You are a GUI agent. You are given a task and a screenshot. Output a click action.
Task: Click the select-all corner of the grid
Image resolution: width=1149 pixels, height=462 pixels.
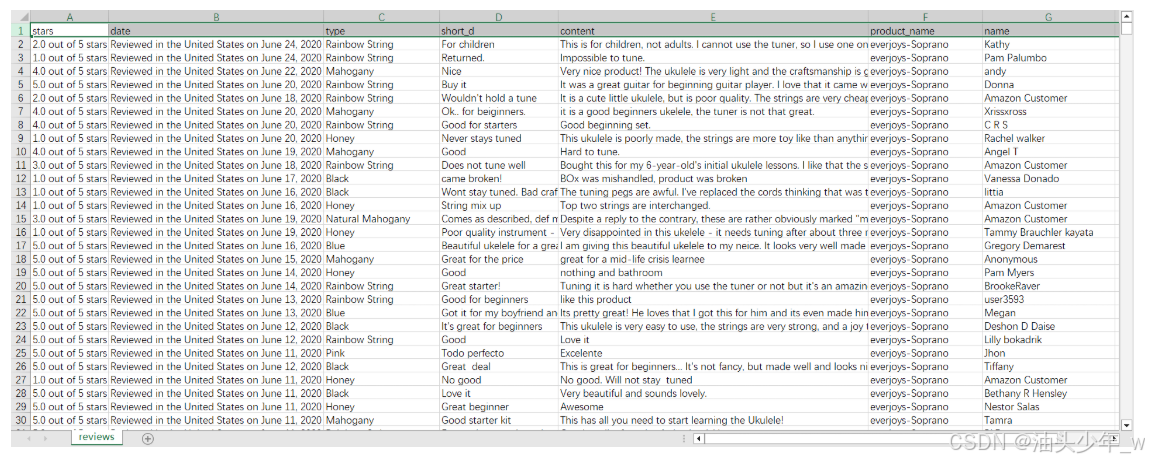[21, 17]
